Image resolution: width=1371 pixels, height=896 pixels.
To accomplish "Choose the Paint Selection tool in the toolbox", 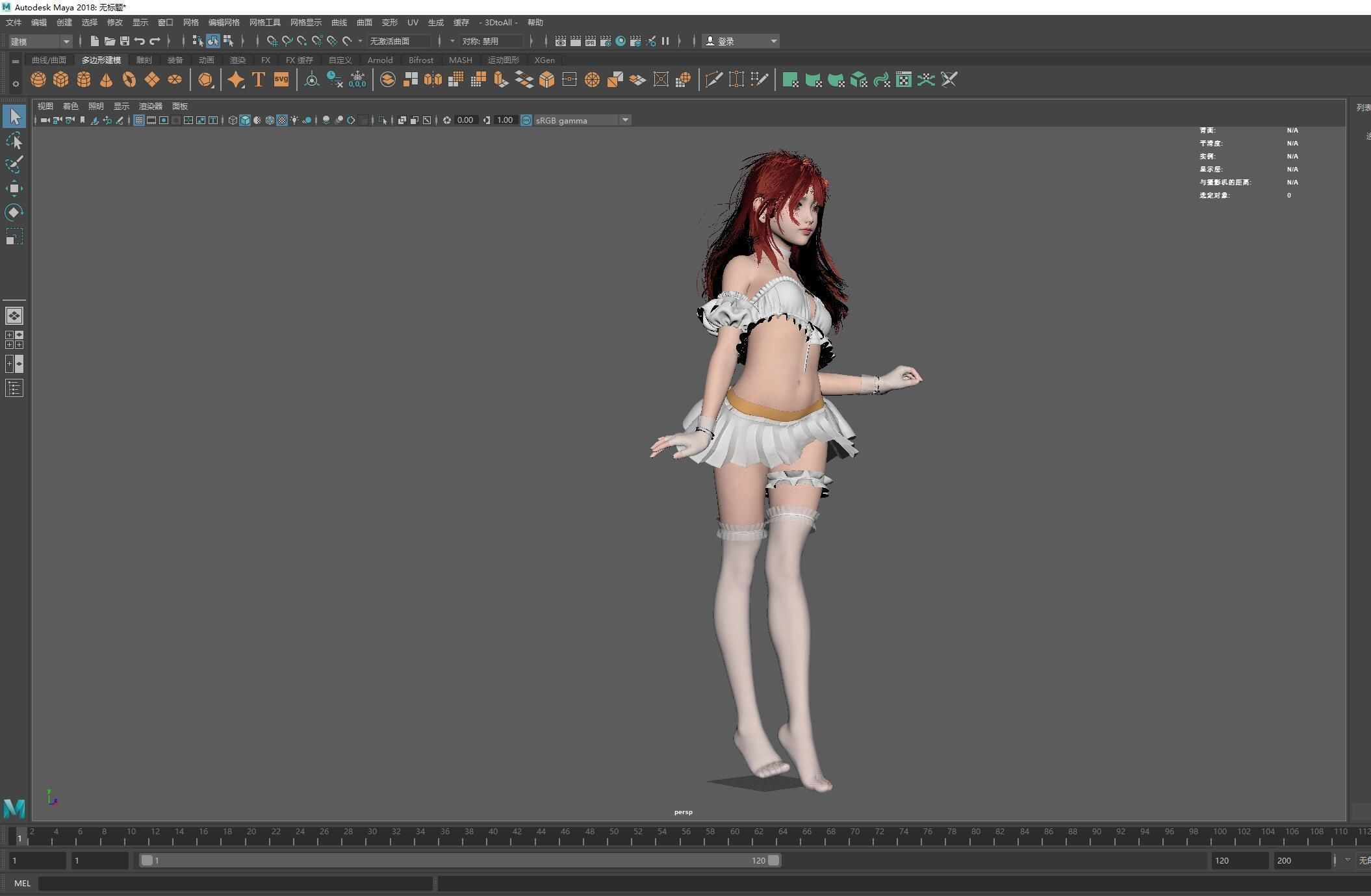I will click(14, 164).
